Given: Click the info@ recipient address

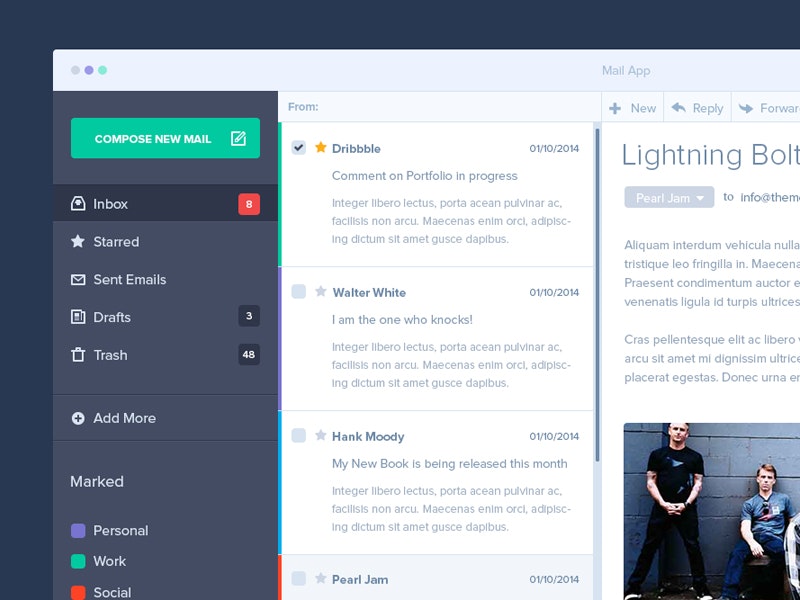Looking at the screenshot, I should (x=770, y=197).
